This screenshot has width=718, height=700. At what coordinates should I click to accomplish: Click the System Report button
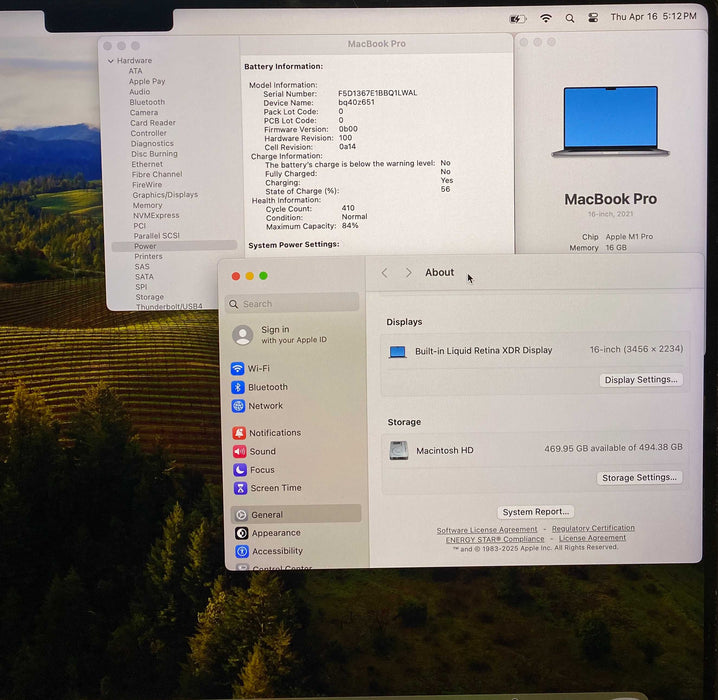536,512
